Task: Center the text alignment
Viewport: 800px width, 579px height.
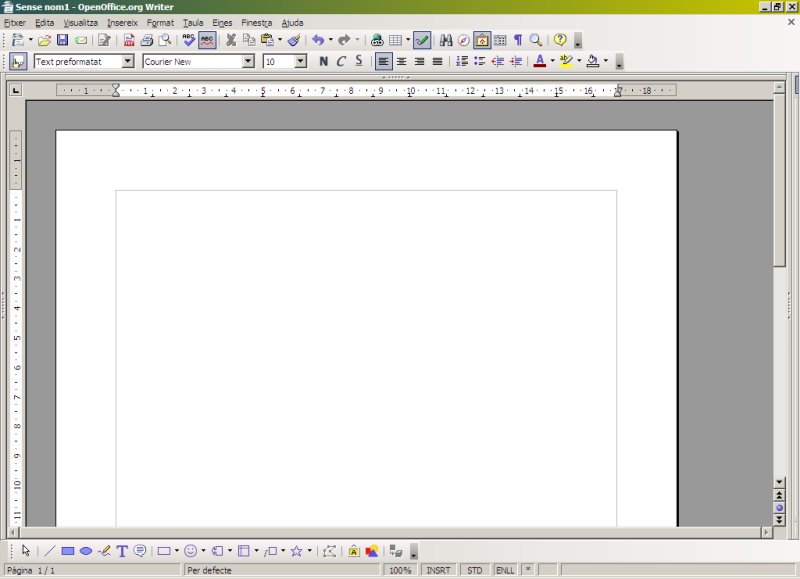Action: coord(402,62)
